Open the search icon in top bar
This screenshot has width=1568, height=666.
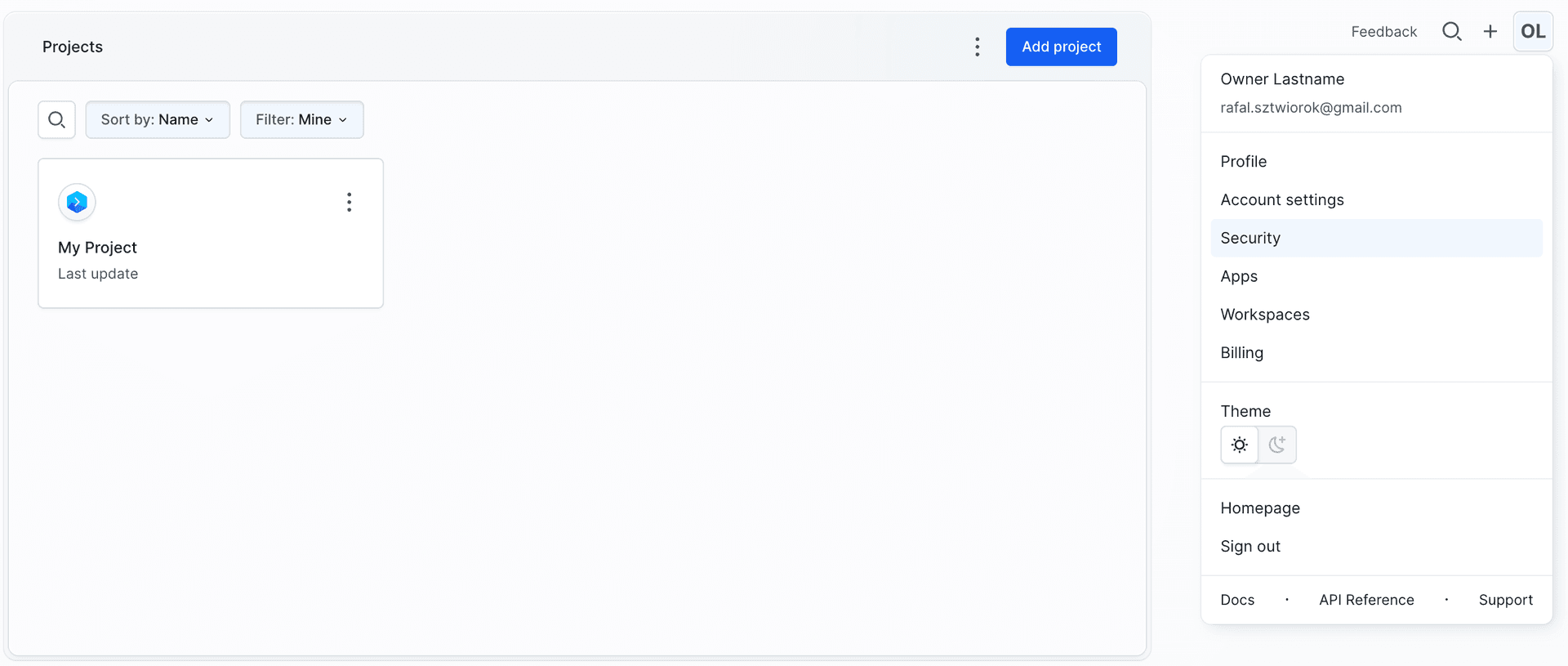point(1452,31)
